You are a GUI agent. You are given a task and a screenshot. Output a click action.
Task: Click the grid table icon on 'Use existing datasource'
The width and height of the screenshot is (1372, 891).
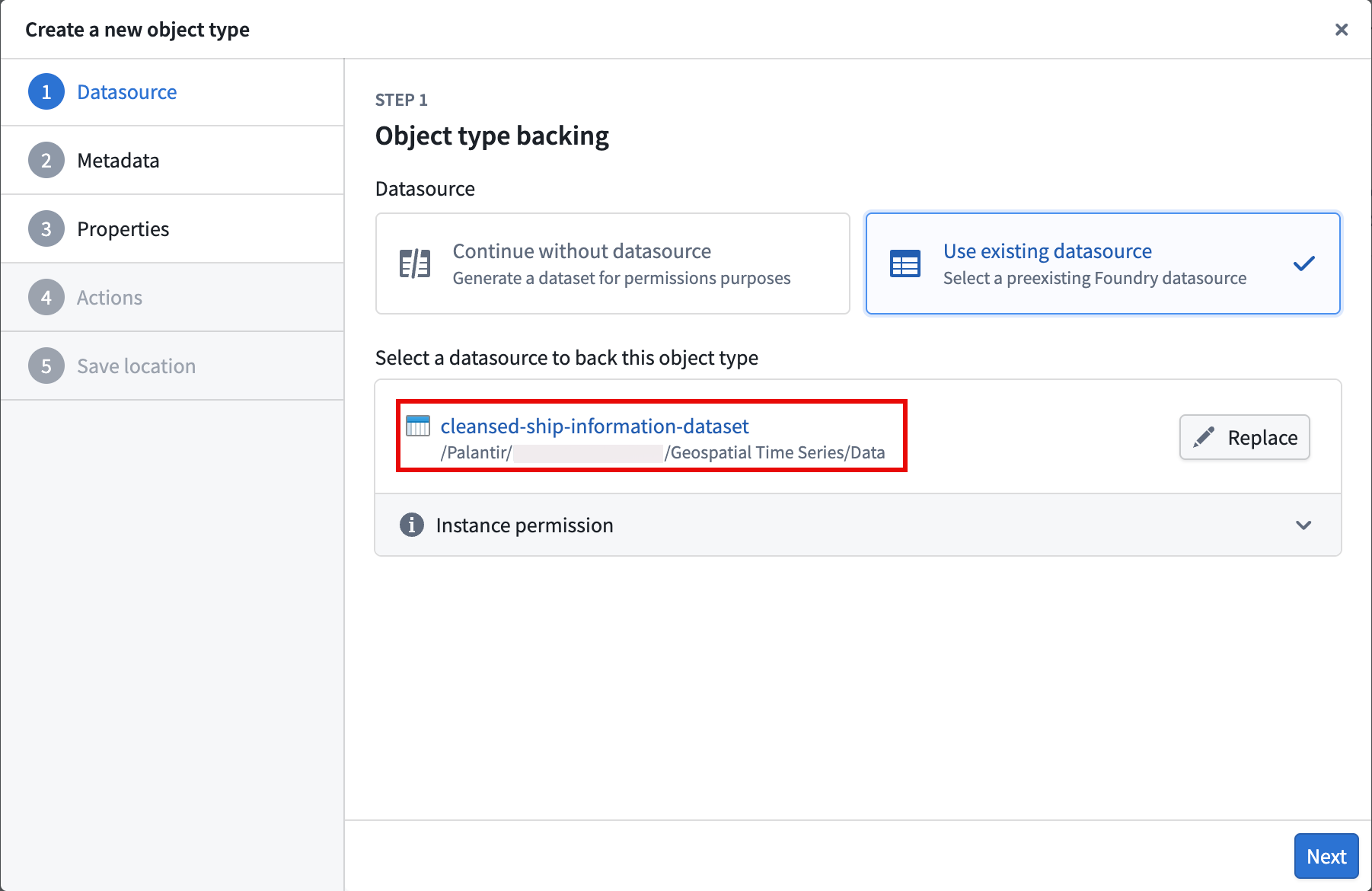tap(905, 263)
